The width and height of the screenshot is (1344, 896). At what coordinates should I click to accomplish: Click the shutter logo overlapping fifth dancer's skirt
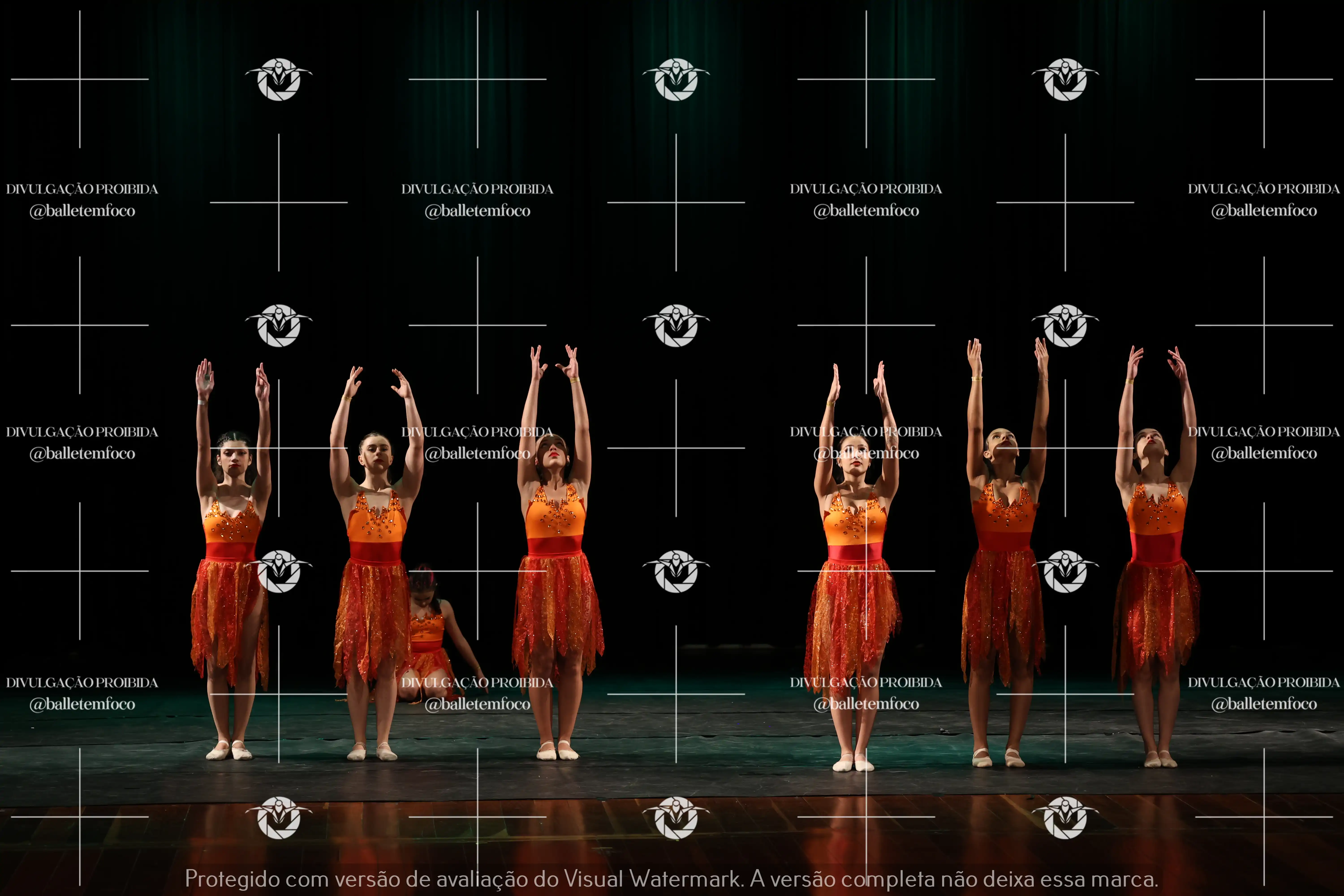click(1065, 571)
